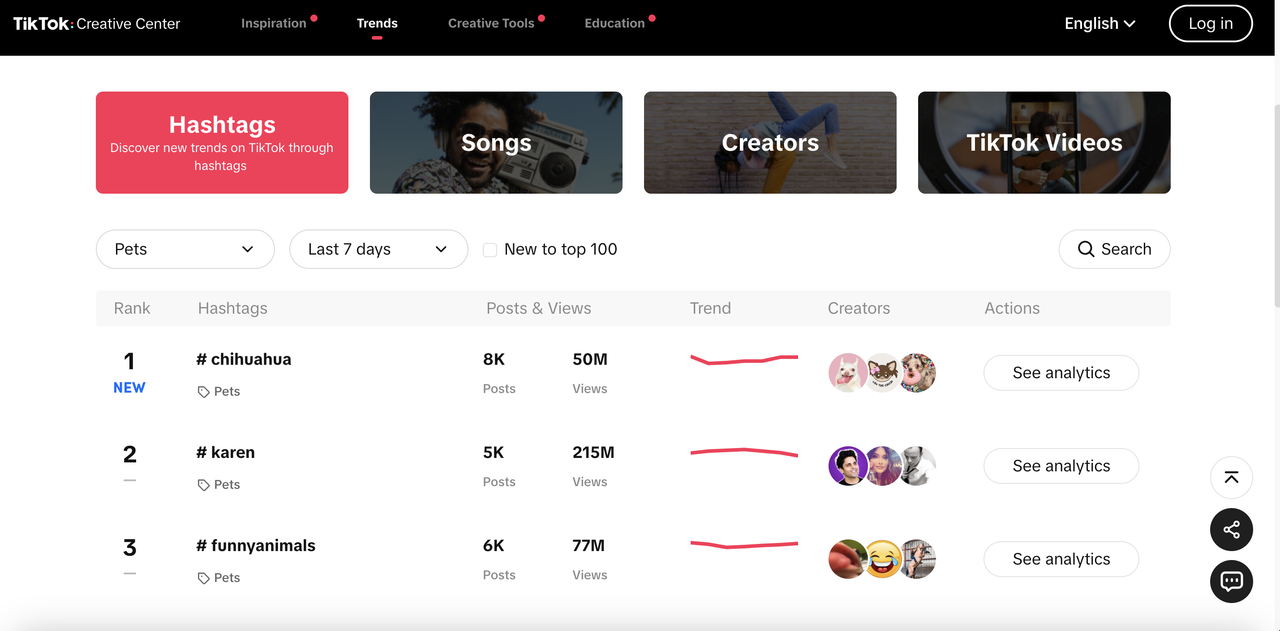This screenshot has height=631, width=1280.
Task: Open the Creative Tools menu
Action: (491, 23)
